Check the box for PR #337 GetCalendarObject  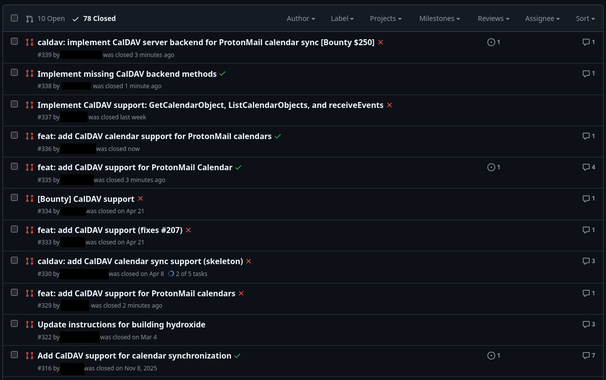pyautogui.click(x=14, y=104)
